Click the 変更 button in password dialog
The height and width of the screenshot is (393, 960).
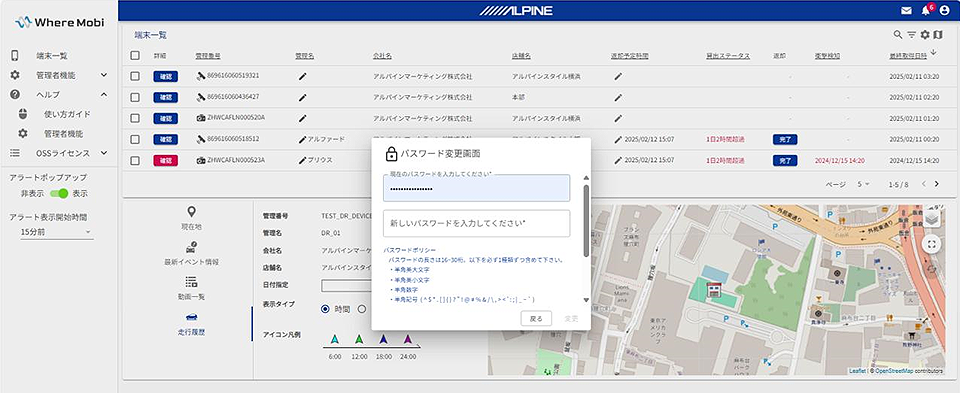[571, 318]
